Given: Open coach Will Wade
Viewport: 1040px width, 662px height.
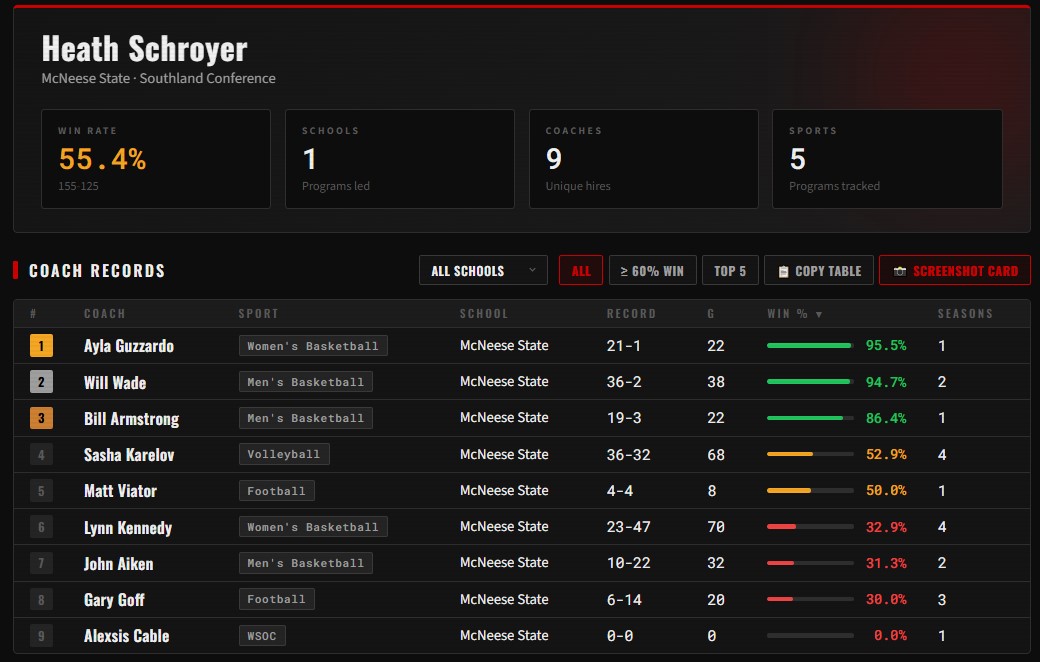Looking at the screenshot, I should pyautogui.click(x=115, y=382).
